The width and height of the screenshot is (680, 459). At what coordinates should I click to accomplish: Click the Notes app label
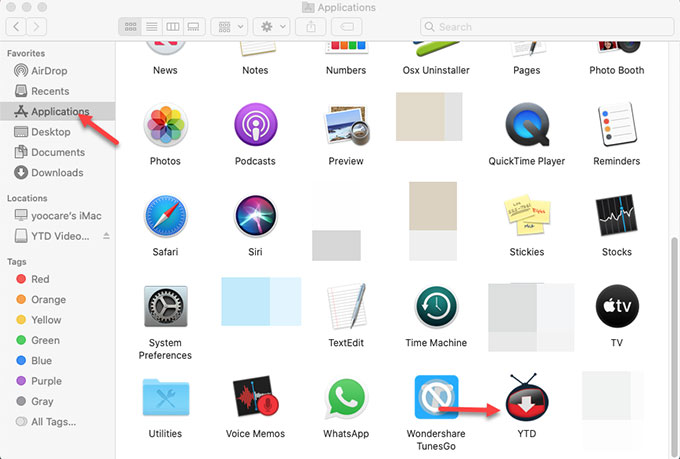(255, 70)
